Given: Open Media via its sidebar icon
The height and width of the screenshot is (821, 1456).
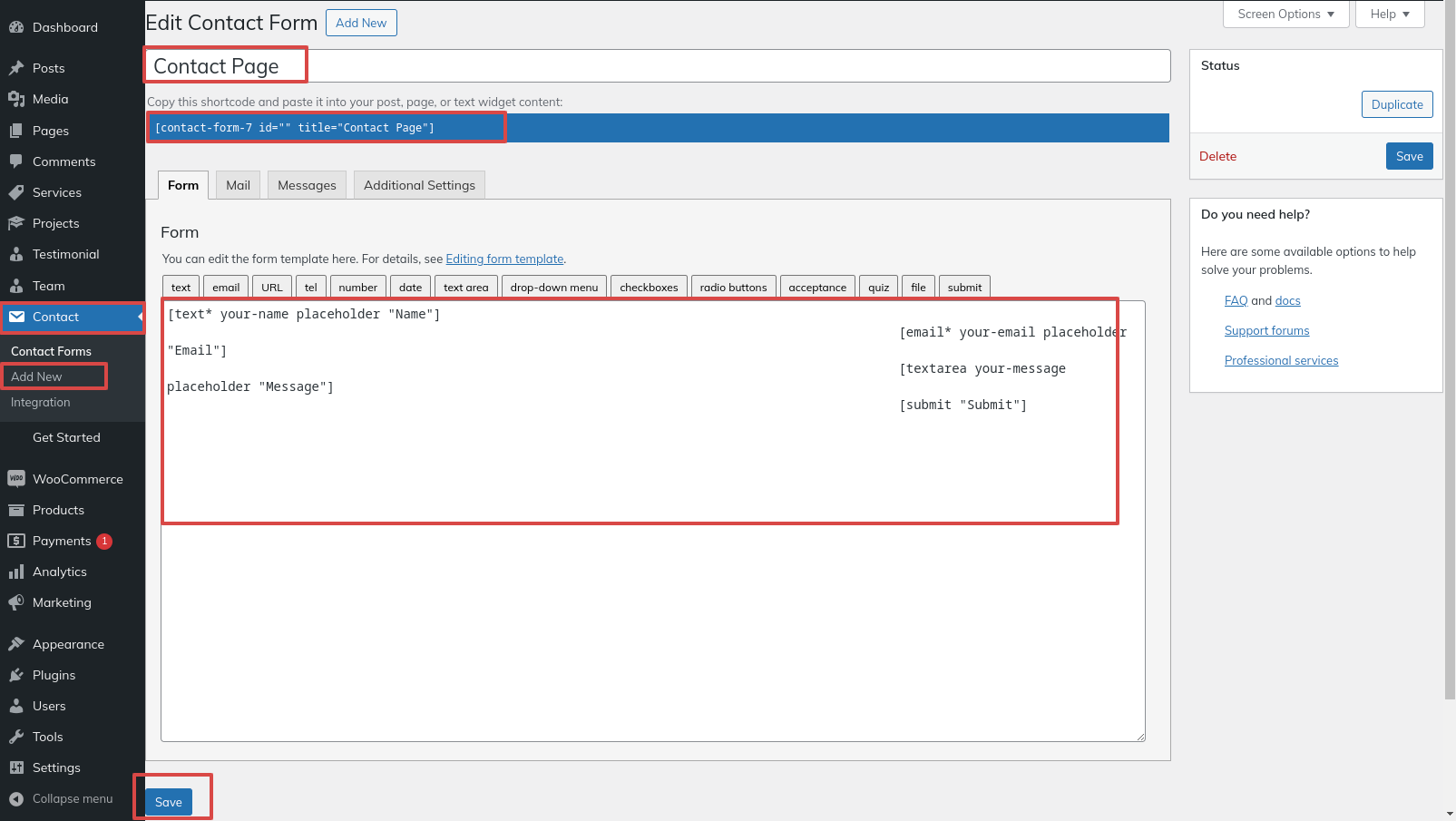Looking at the screenshot, I should (16, 99).
